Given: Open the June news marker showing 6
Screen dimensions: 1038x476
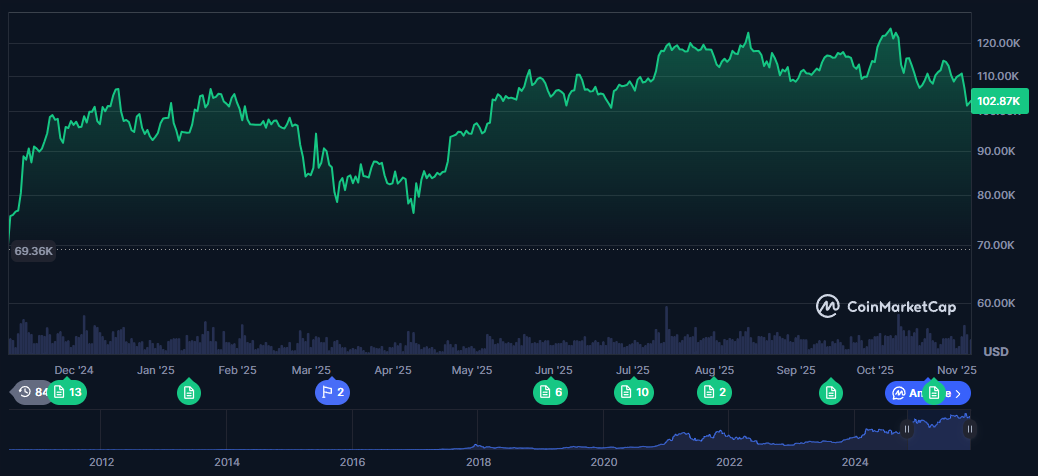Looking at the screenshot, I should [550, 392].
